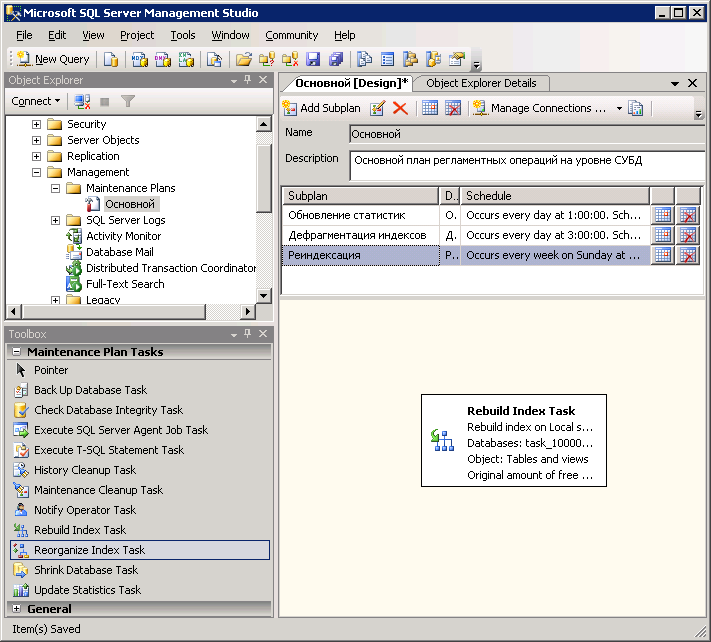
Task: Collapse the Management tree node
Action: point(37,172)
